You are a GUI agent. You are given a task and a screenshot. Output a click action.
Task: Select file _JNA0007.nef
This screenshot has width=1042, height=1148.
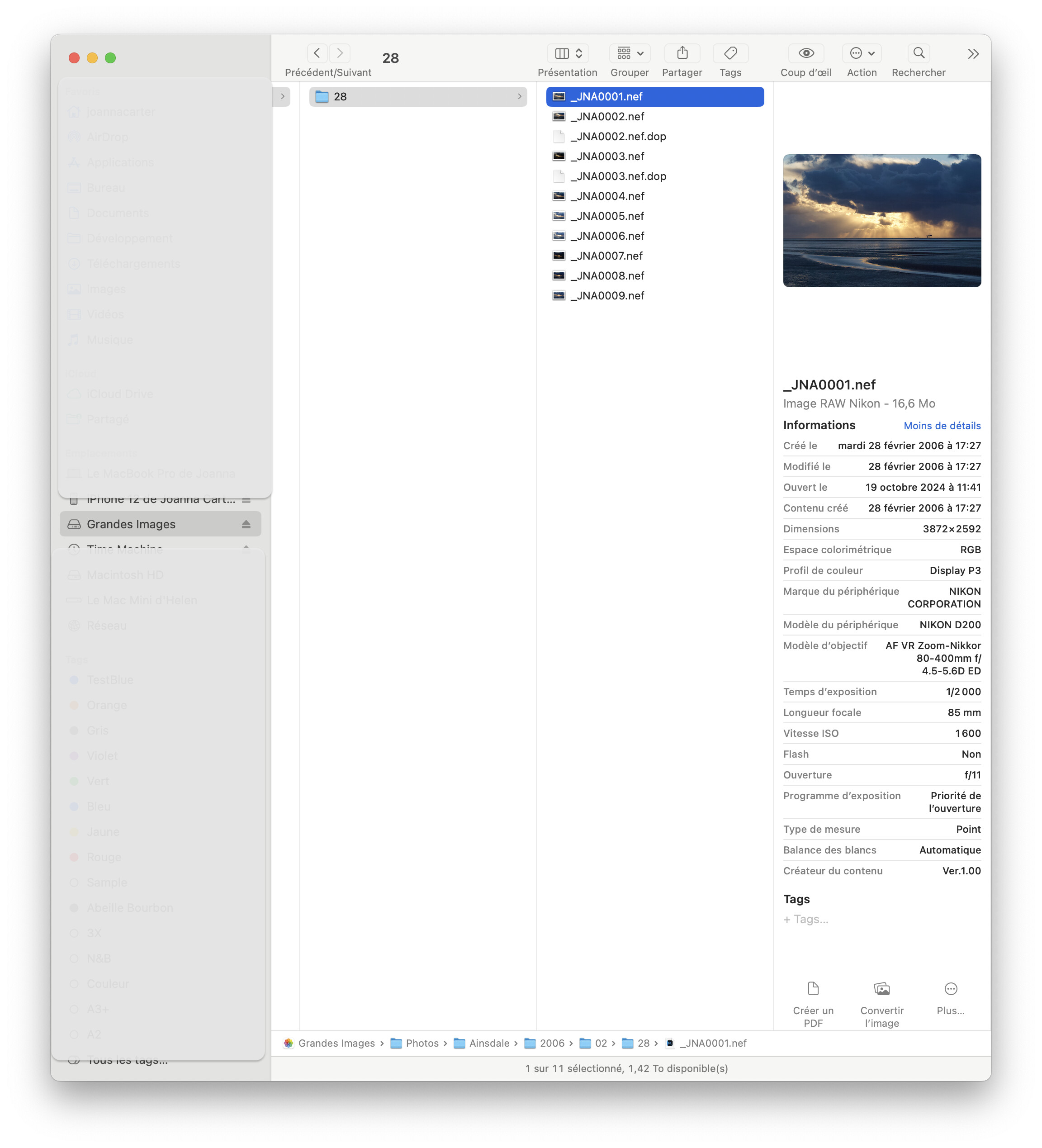pos(655,256)
